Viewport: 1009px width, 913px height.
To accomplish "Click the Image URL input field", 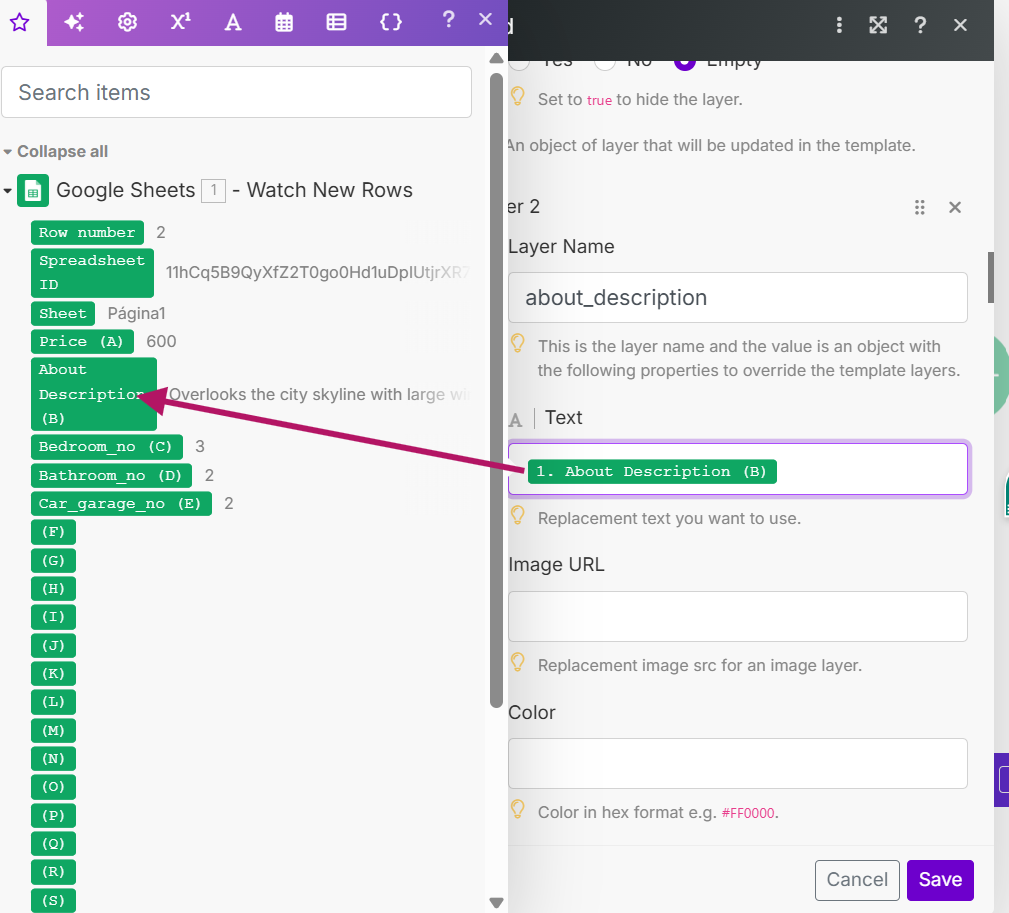I will pos(737,616).
